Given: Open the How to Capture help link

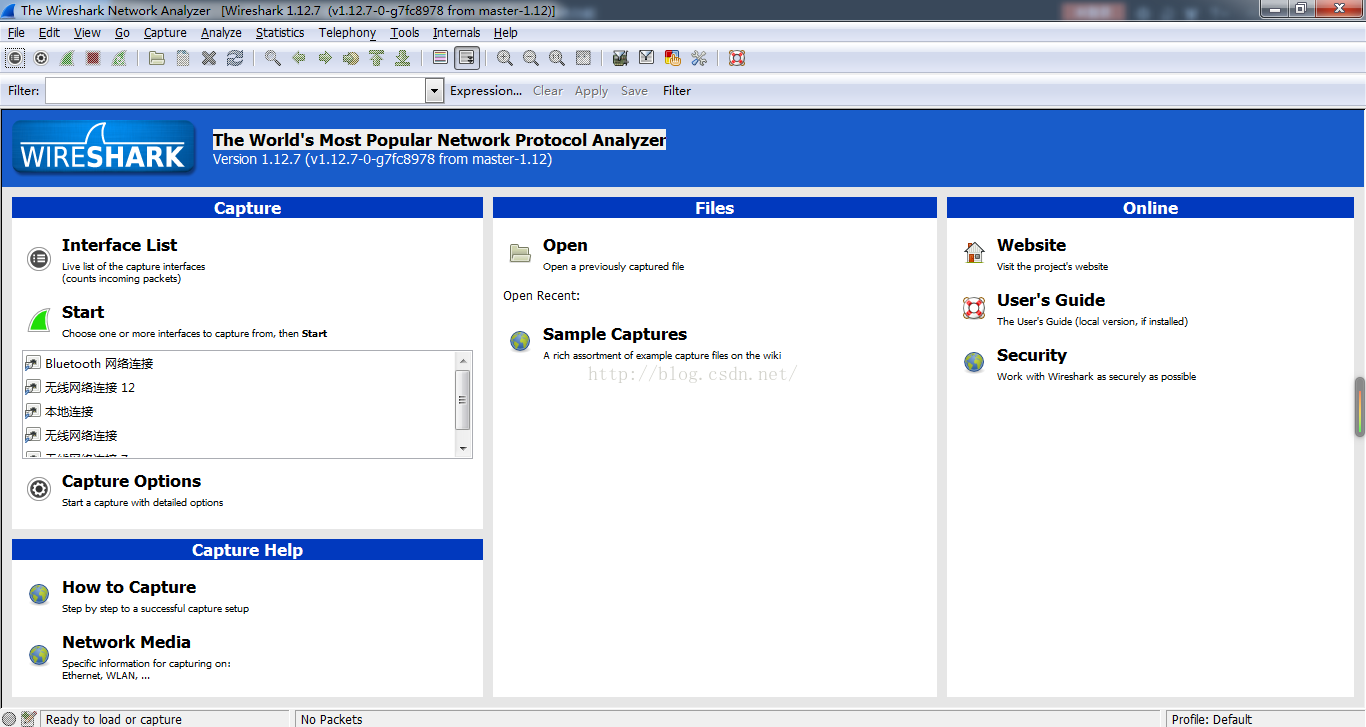Looking at the screenshot, I should (x=129, y=587).
